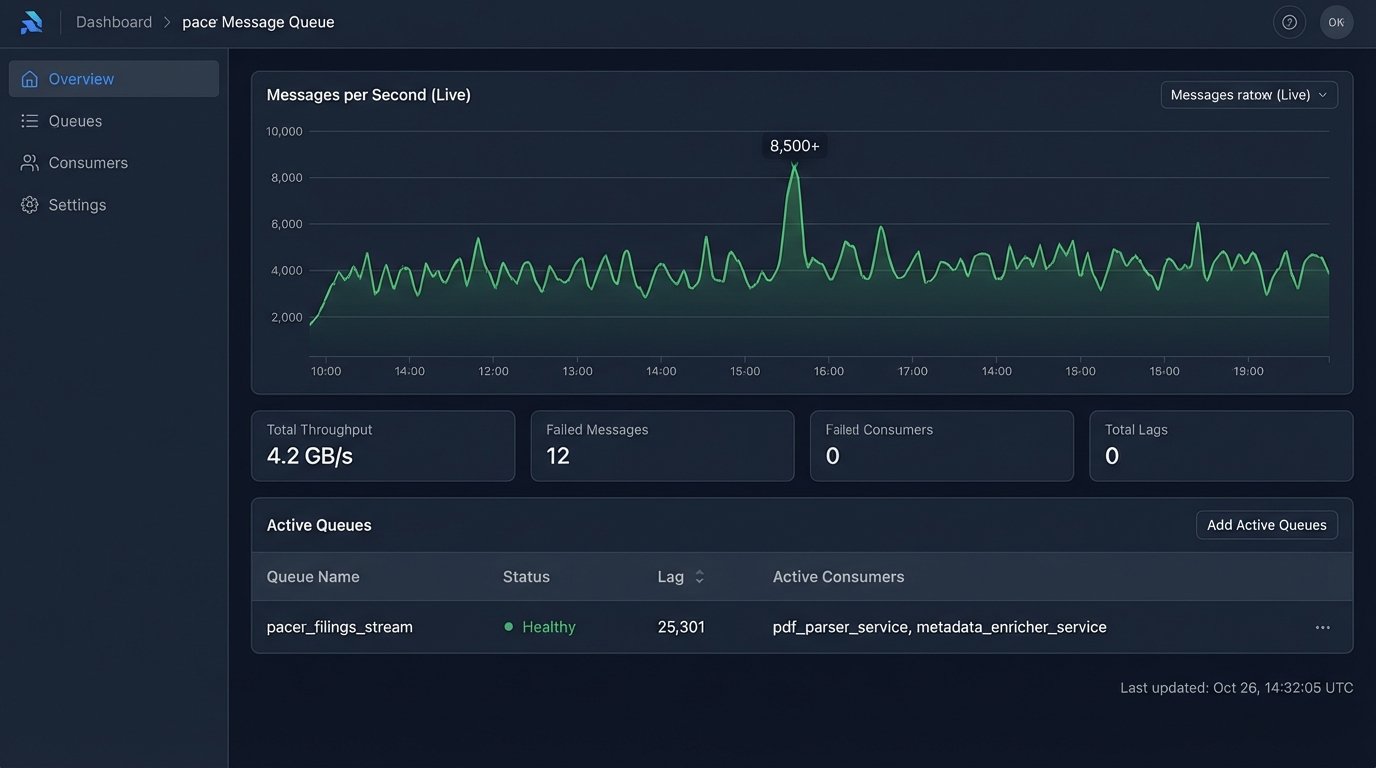Screen dimensions: 1376x768
Task: Click the app logo in the top bar
Action: click(x=30, y=21)
